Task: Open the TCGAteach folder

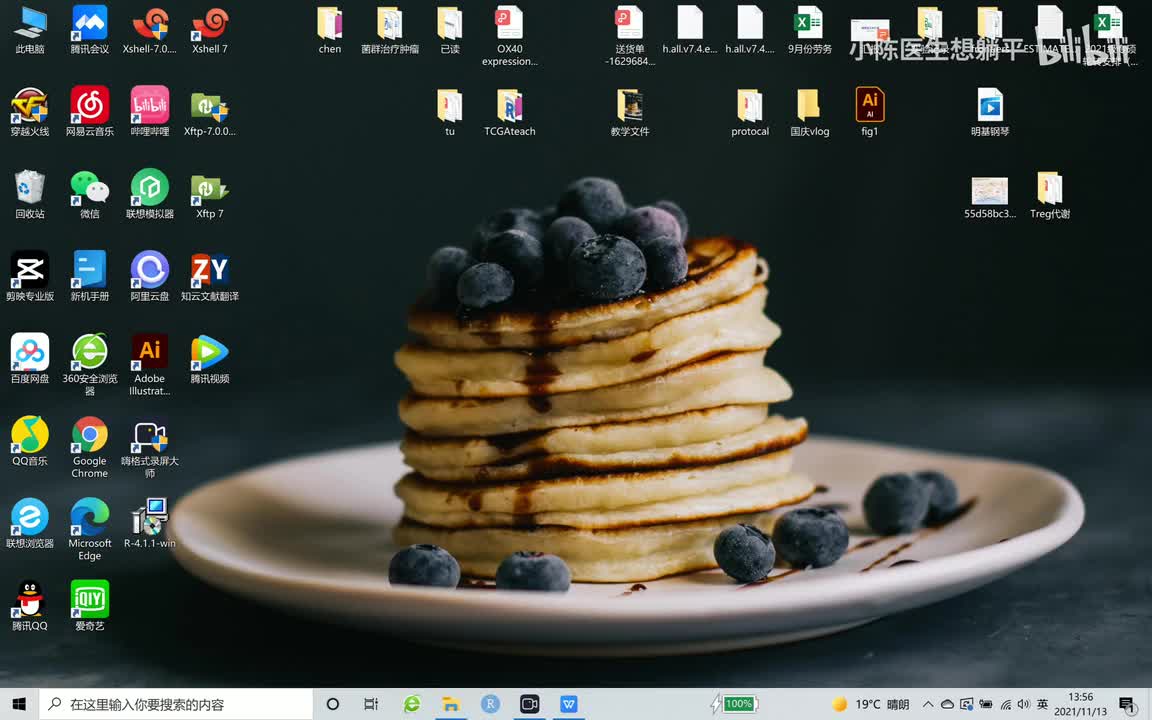Action: coord(510,112)
